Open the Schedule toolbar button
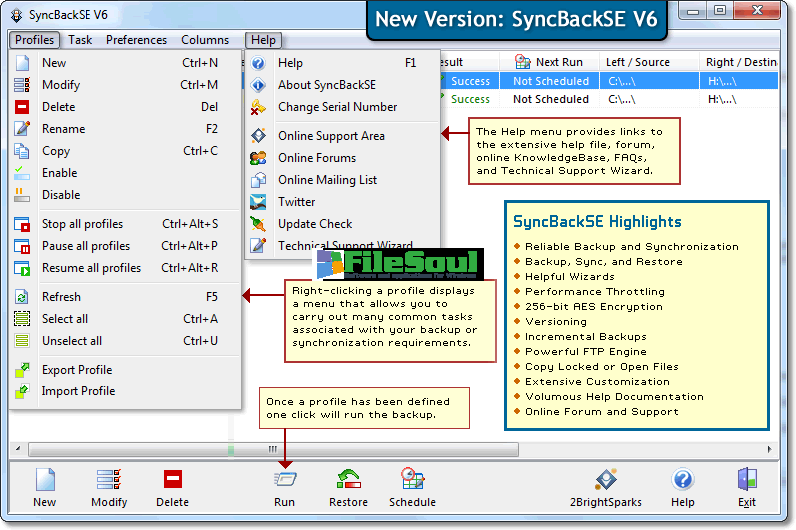Screen dimensions: 796x530 coord(412,486)
